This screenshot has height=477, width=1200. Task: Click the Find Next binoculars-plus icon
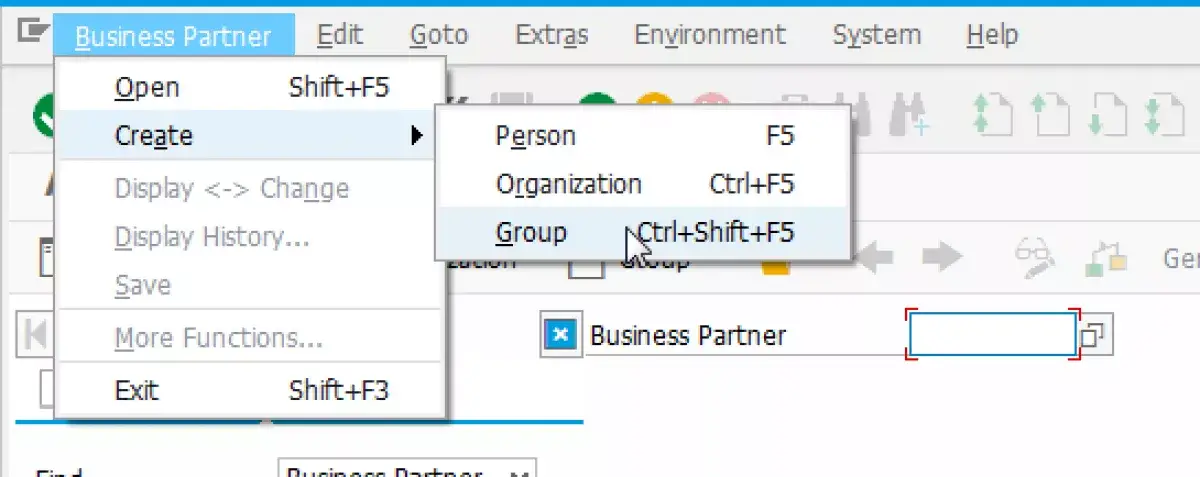coord(915,114)
